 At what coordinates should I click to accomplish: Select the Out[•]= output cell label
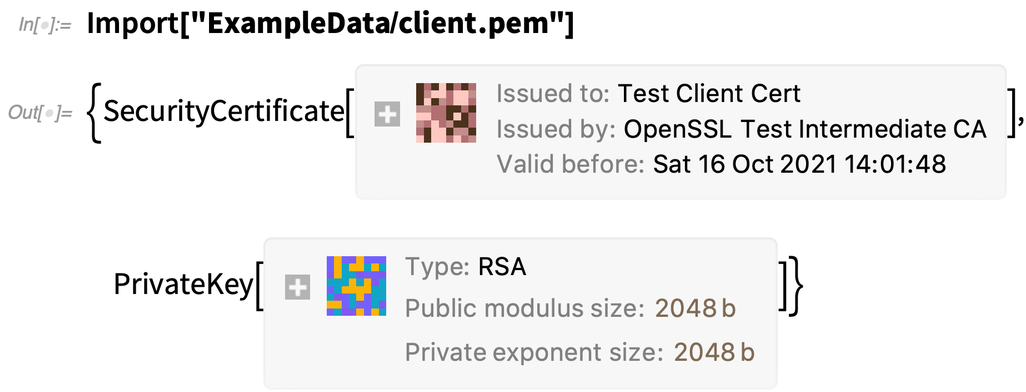click(40, 113)
